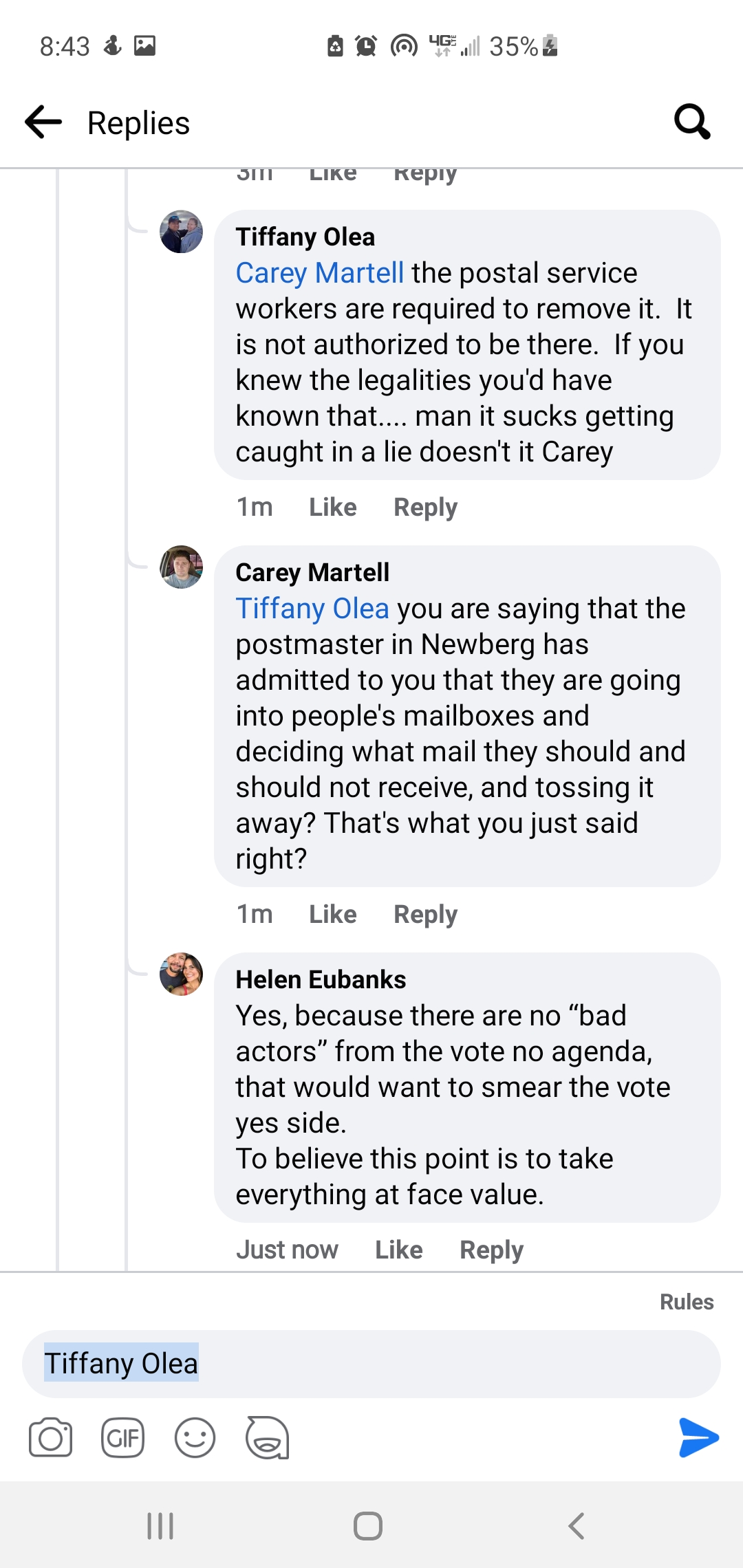
Task: Like Tiffany Olea's comment
Action: [332, 507]
